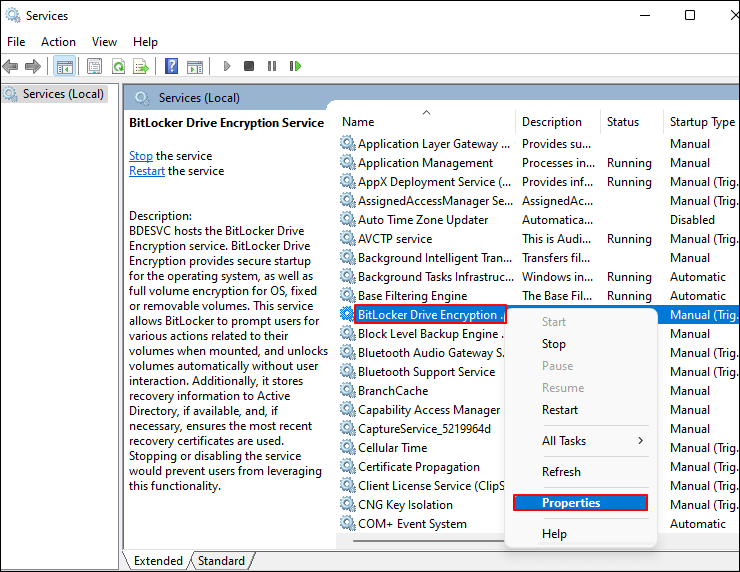Click the Export List toolbar icon
Screen dimensions: 740x572
coord(141,66)
